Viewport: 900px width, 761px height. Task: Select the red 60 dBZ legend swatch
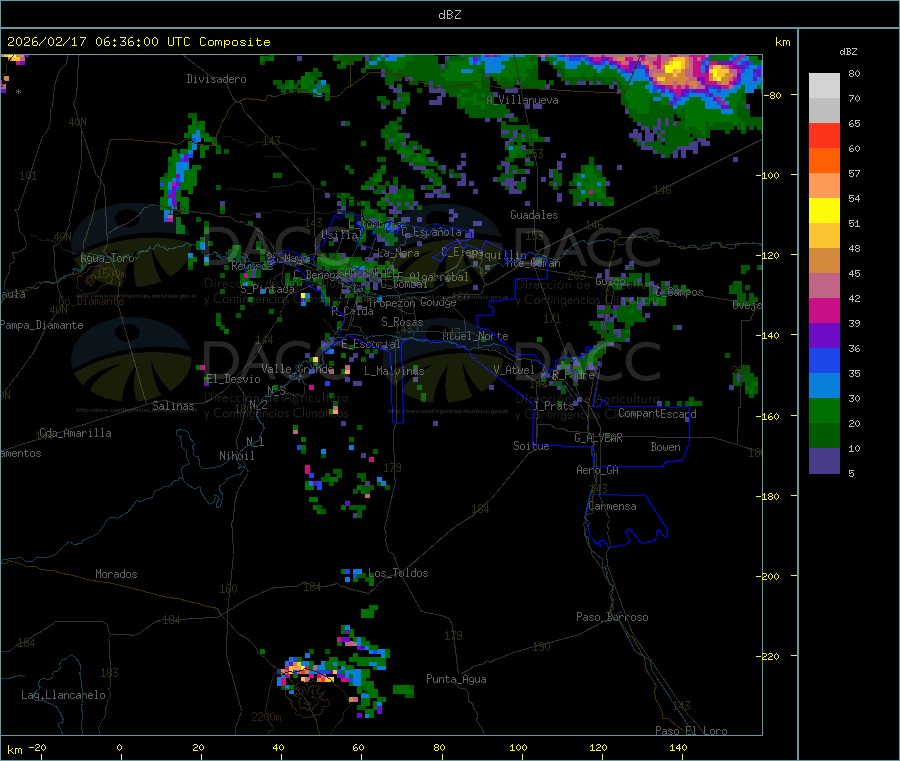tap(824, 135)
